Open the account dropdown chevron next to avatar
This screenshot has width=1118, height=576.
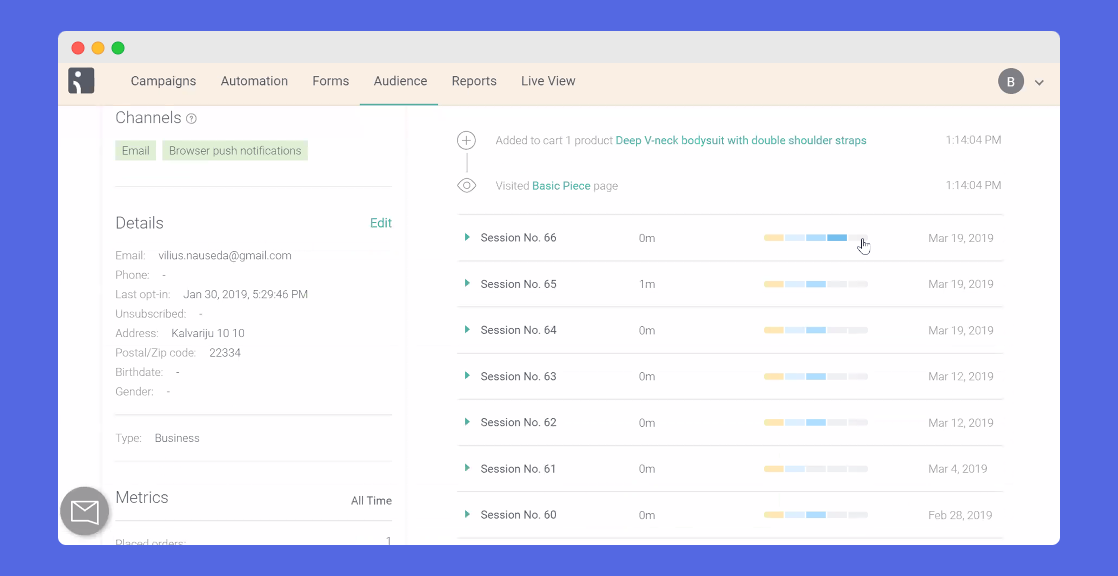coord(1039,83)
